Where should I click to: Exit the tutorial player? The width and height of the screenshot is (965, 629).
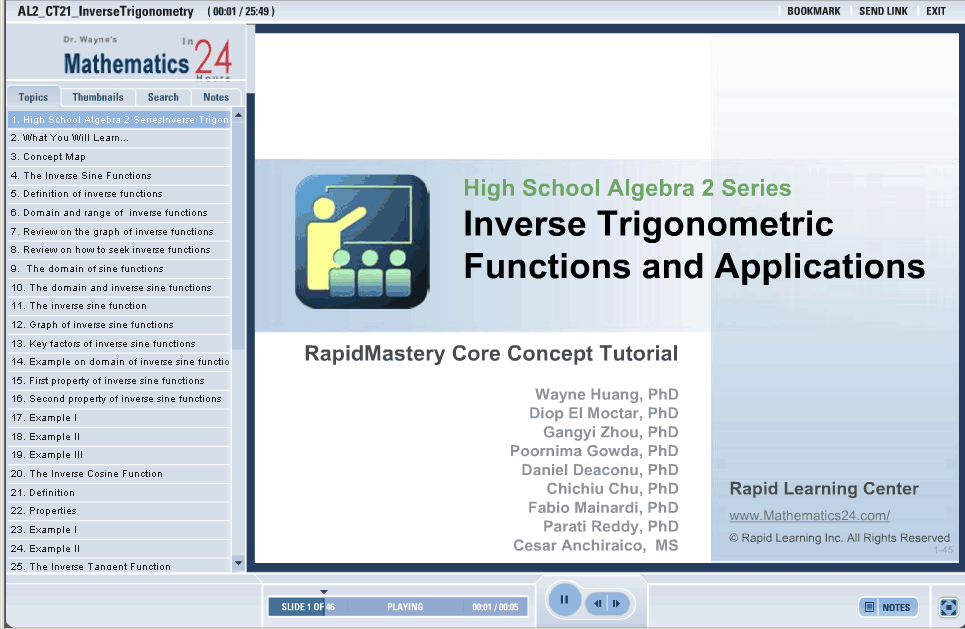[935, 11]
